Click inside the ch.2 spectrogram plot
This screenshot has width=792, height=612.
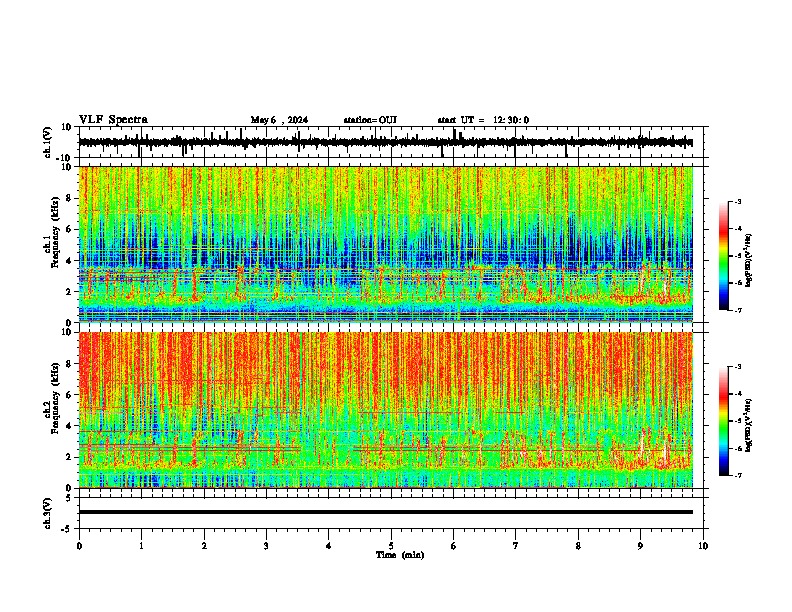pyautogui.click(x=386, y=410)
